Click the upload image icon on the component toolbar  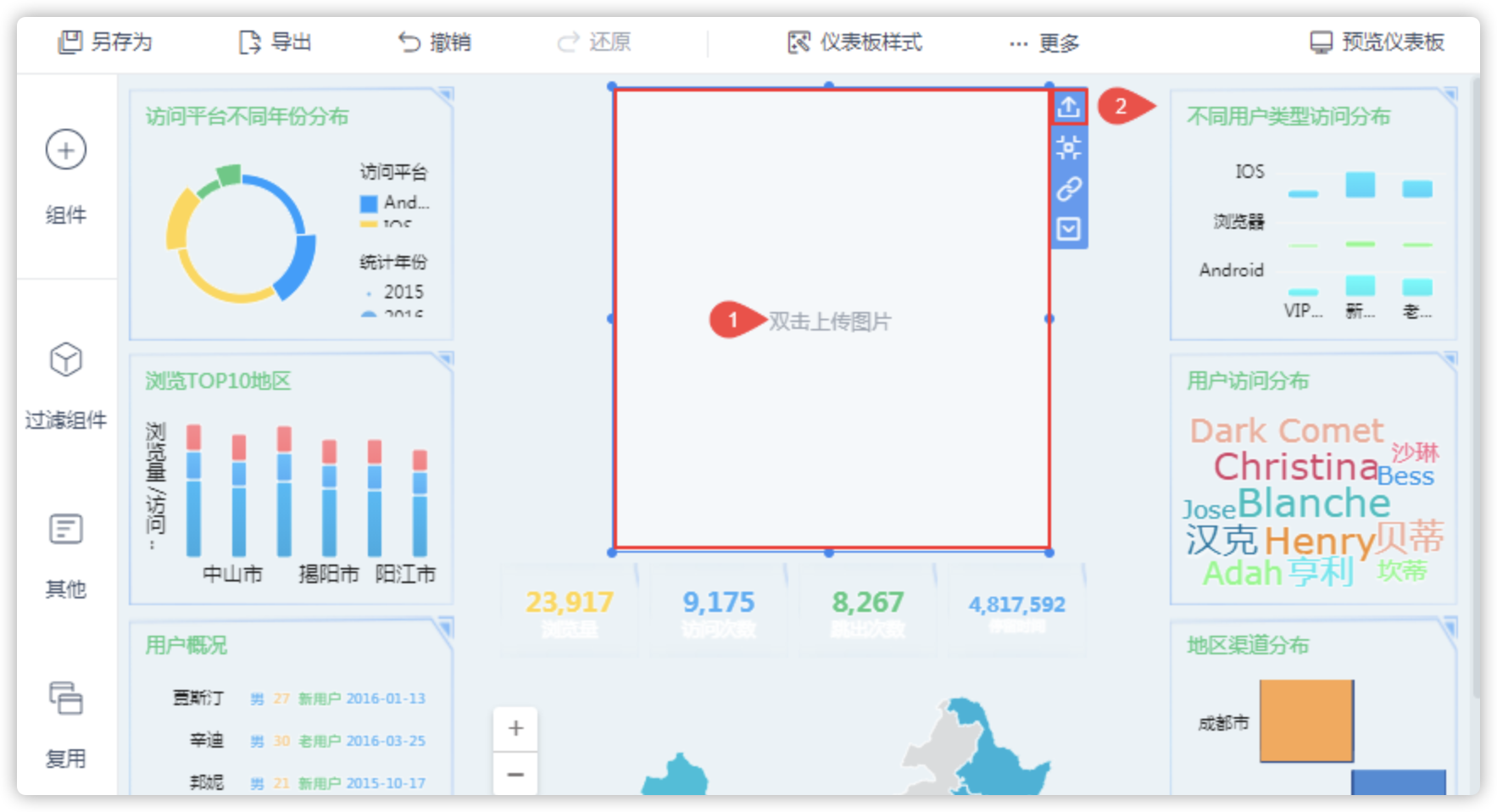pos(1068,107)
